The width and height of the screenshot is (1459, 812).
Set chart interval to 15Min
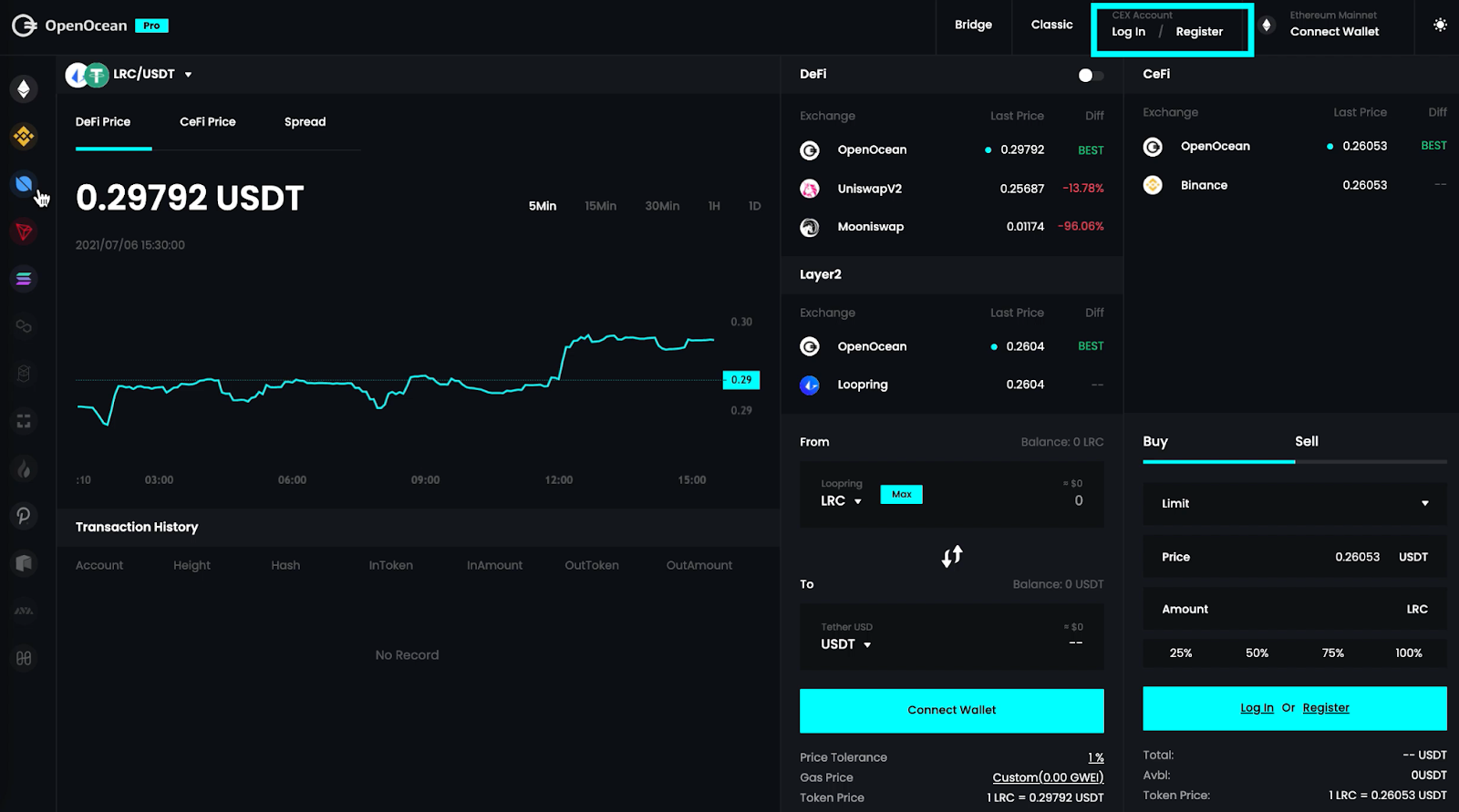[x=601, y=206]
